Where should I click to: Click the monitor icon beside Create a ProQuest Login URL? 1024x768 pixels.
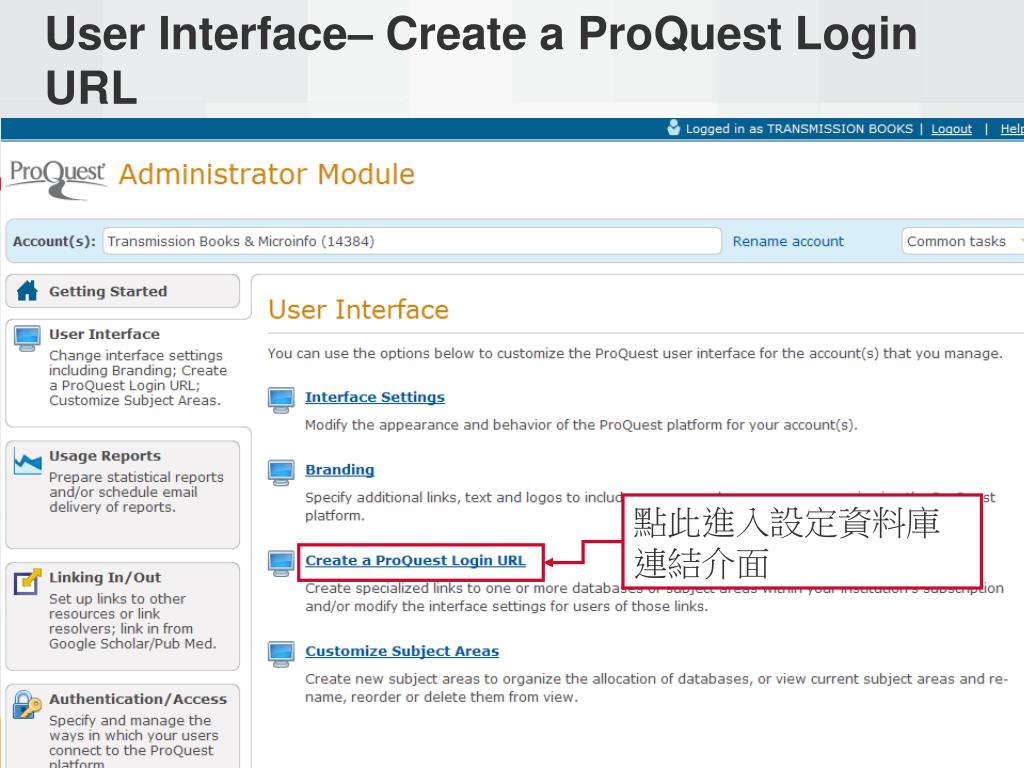coord(281,564)
